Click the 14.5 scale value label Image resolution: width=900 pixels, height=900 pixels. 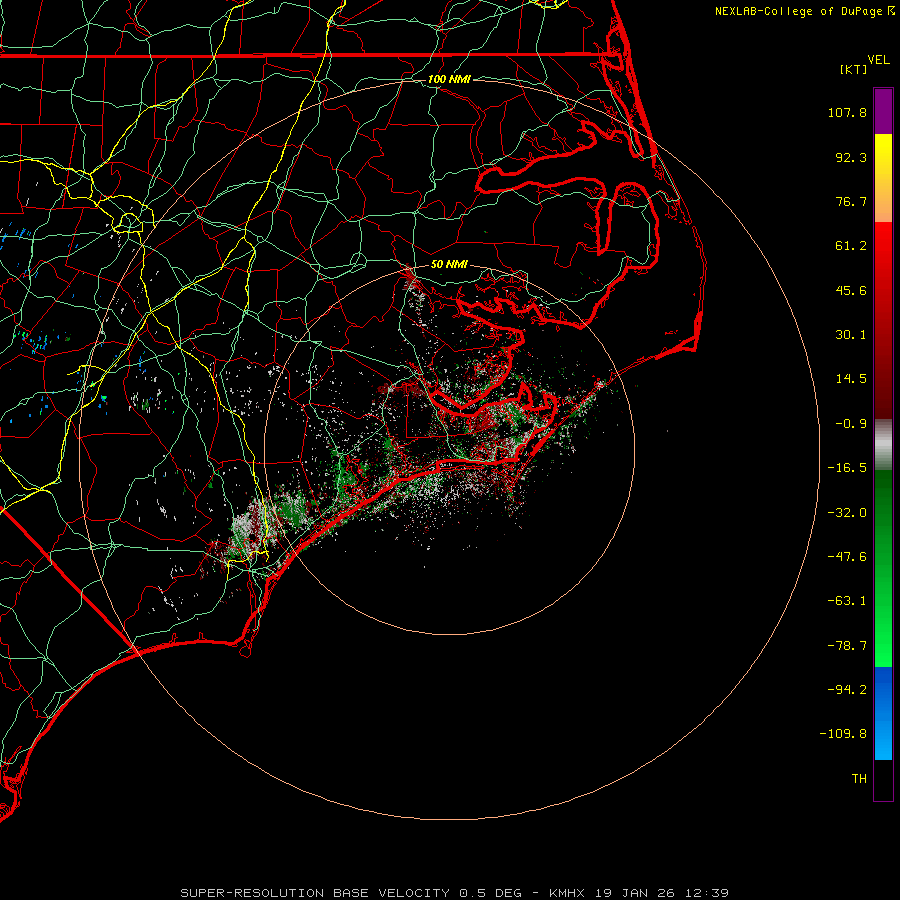click(853, 379)
